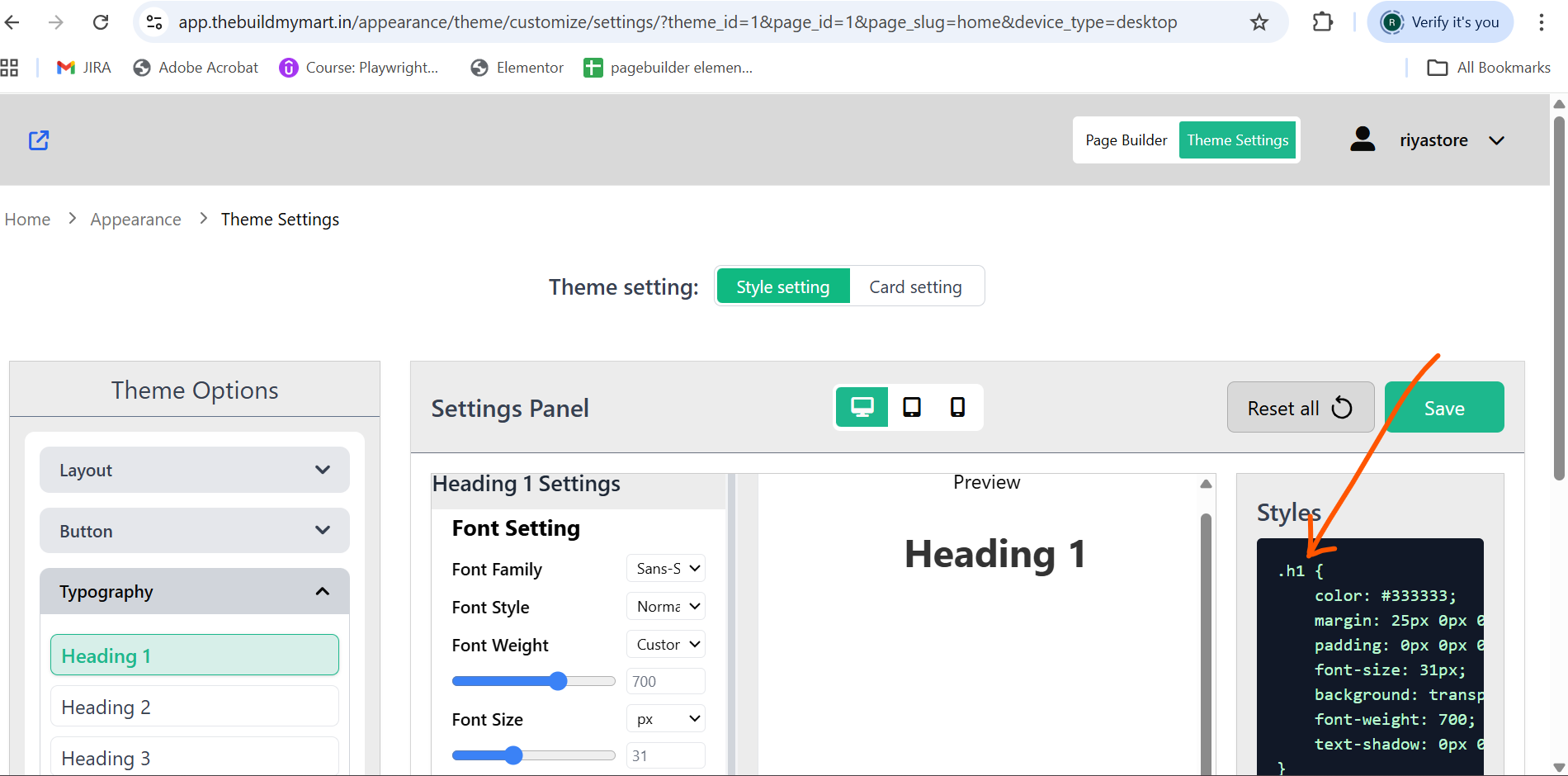Click the Theme Settings breadcrumb text

(x=280, y=220)
